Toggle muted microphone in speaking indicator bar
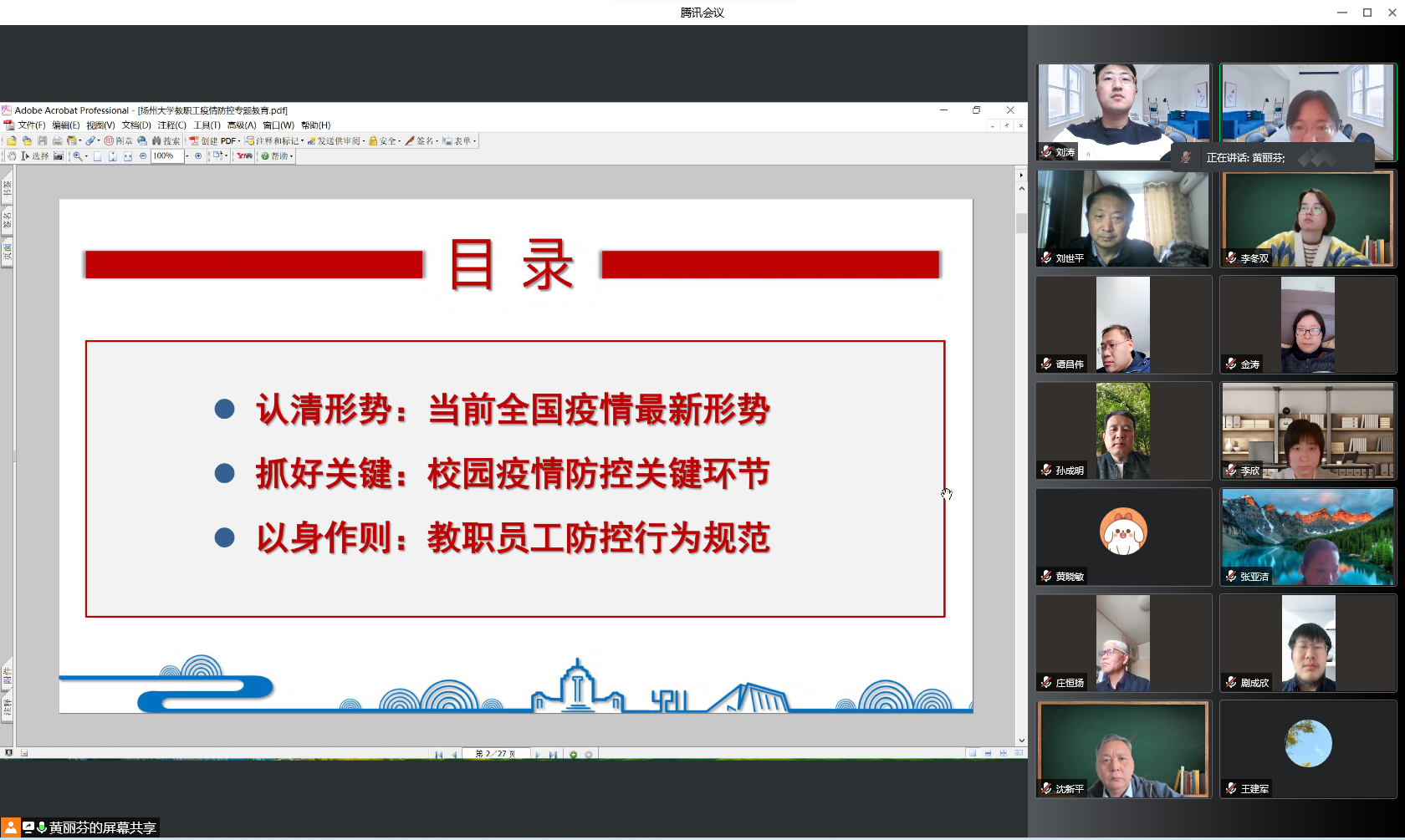The image size is (1405, 840). coord(1185,157)
